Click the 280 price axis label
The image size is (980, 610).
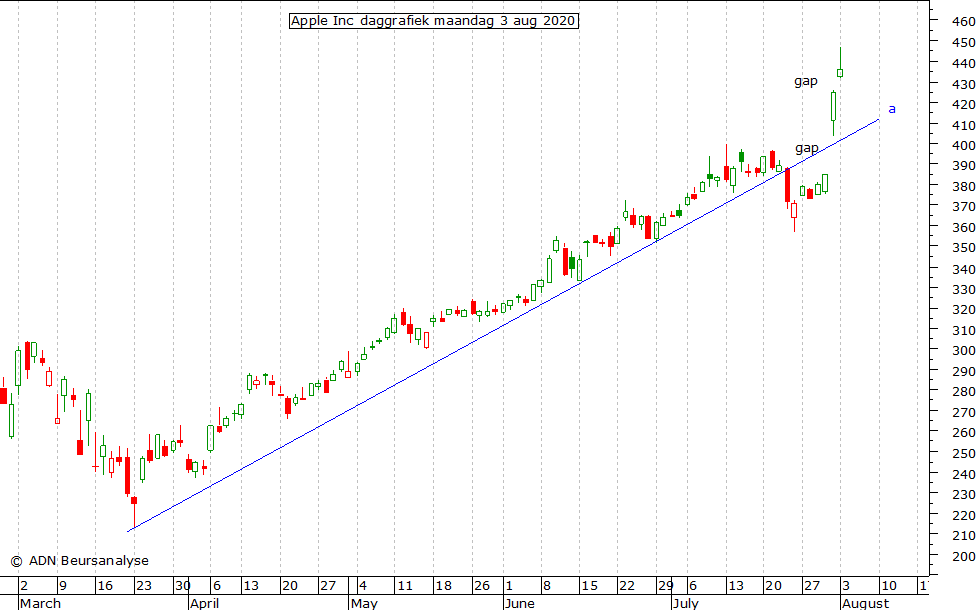(x=962, y=392)
